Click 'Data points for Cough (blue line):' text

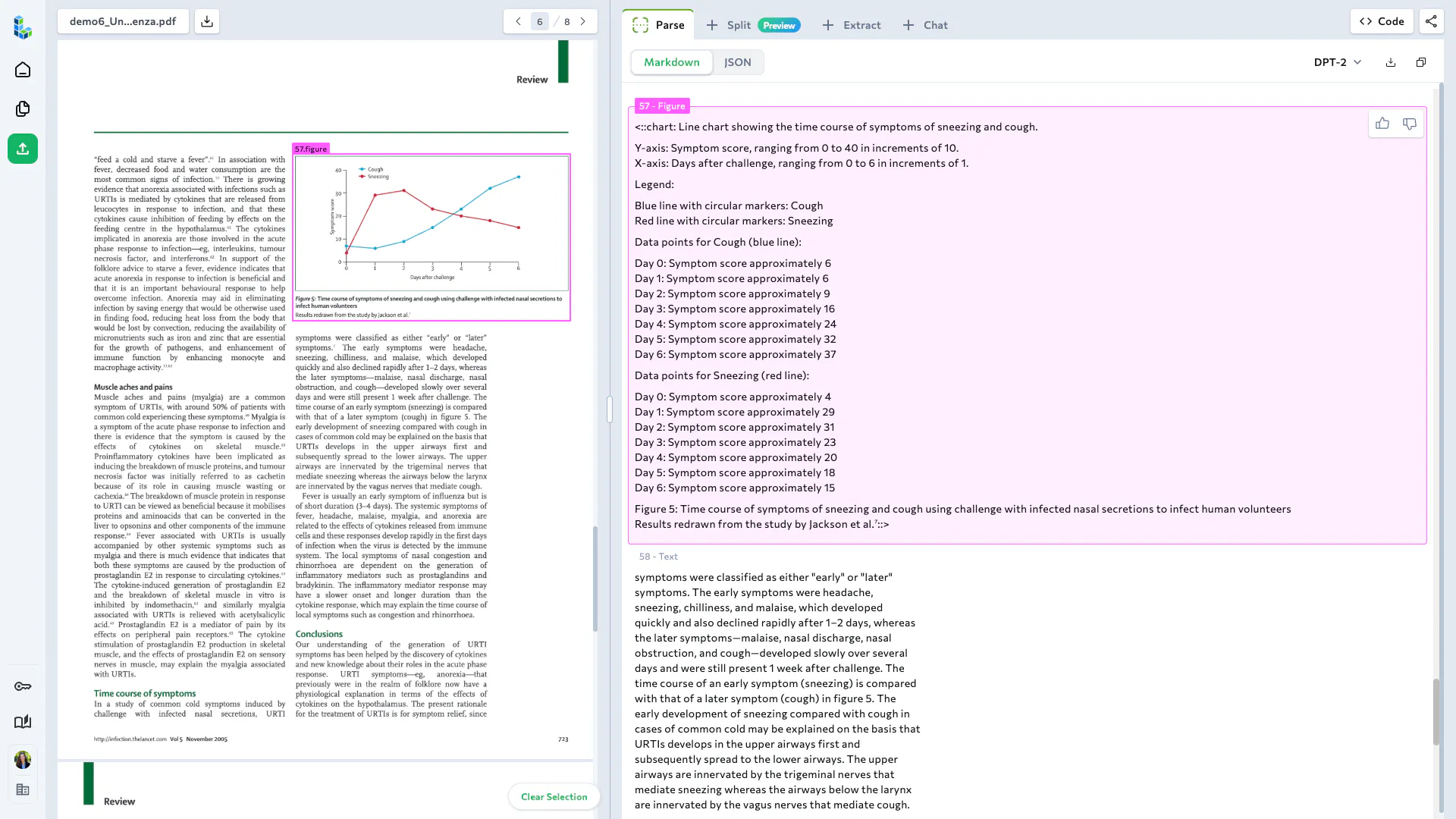point(718,242)
